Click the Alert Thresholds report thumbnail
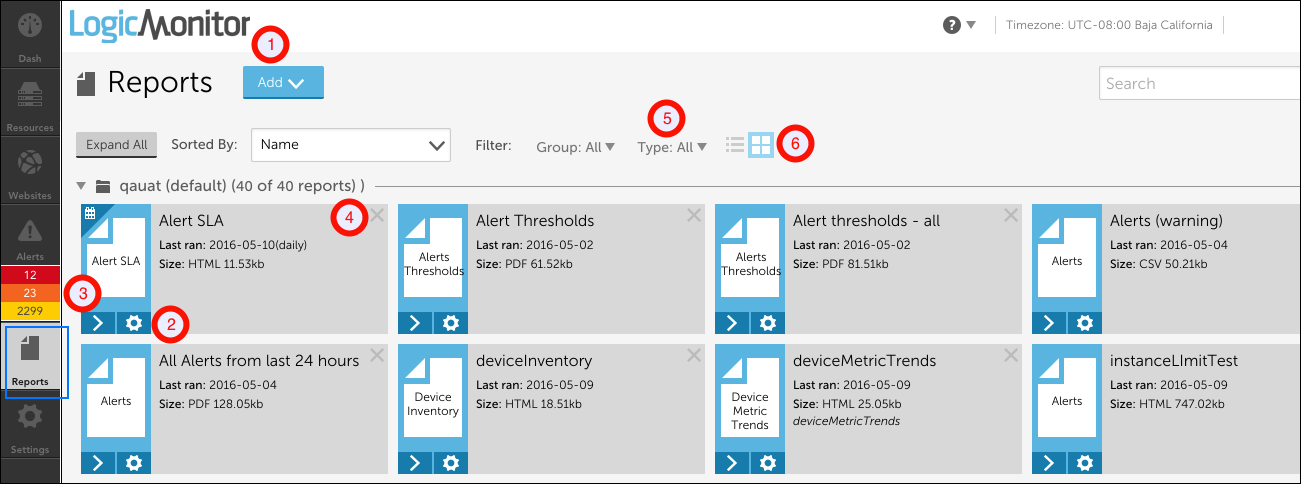 point(433,260)
